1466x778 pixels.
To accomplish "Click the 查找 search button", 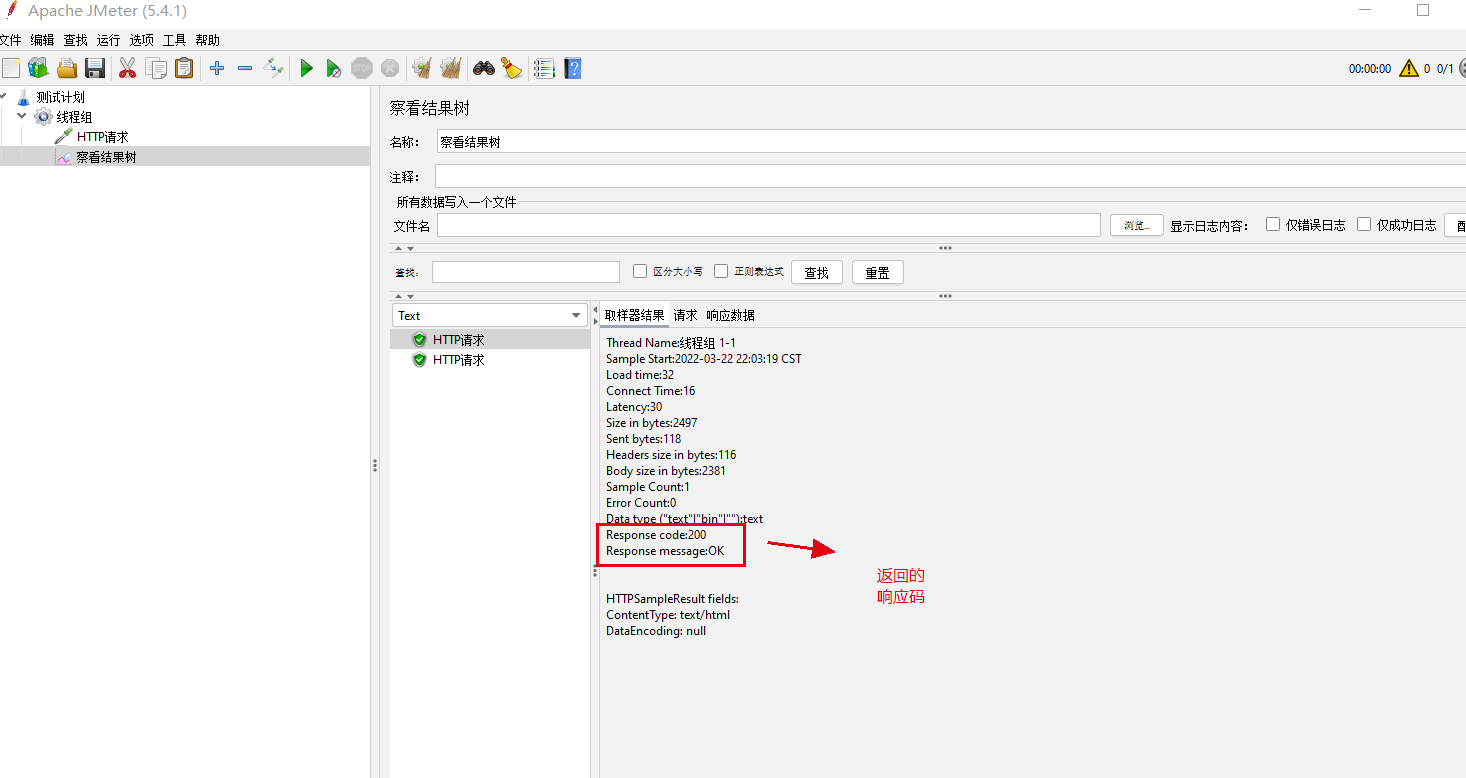I will click(817, 272).
